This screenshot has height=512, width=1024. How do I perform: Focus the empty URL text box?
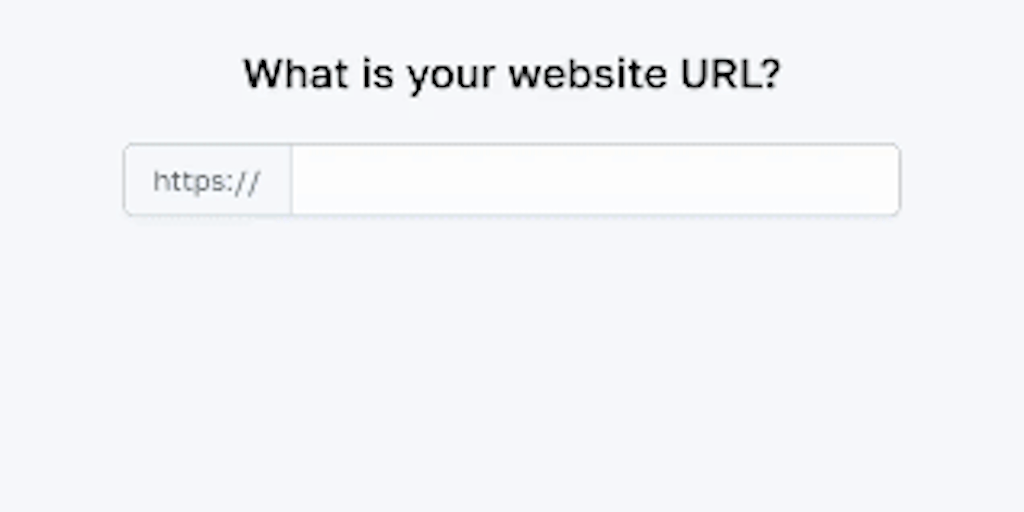pos(595,180)
